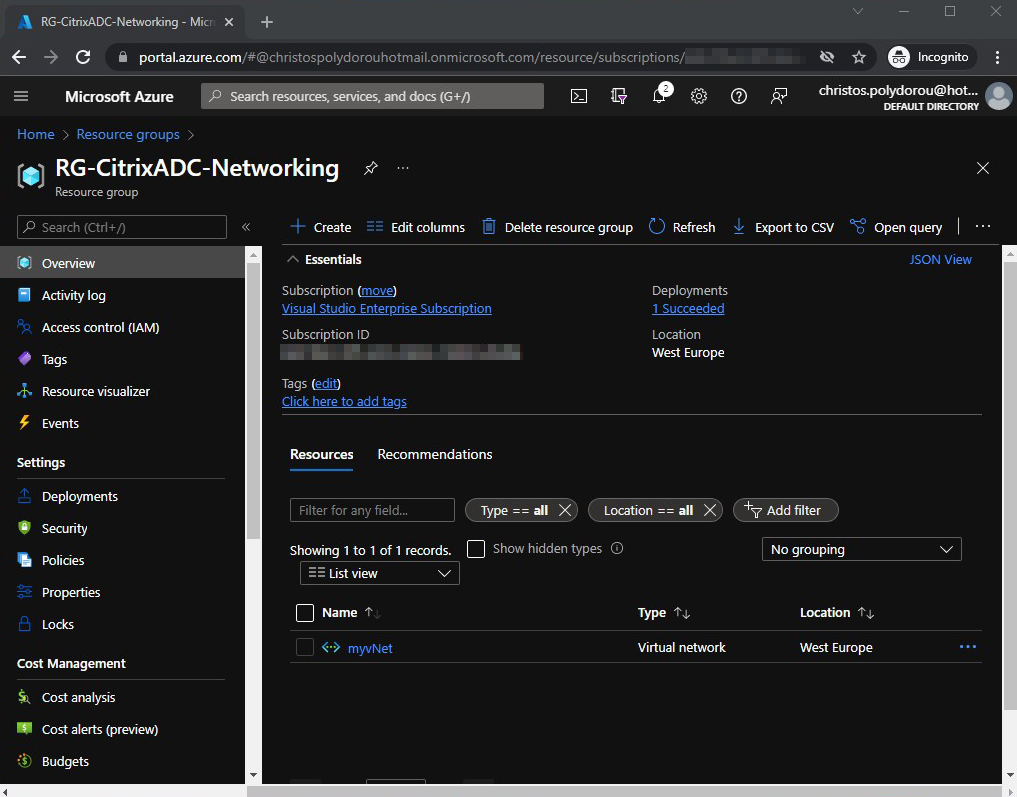This screenshot has width=1017, height=797.
Task: Focus the sidebar Search (Ctrl+/) box
Action: [122, 227]
